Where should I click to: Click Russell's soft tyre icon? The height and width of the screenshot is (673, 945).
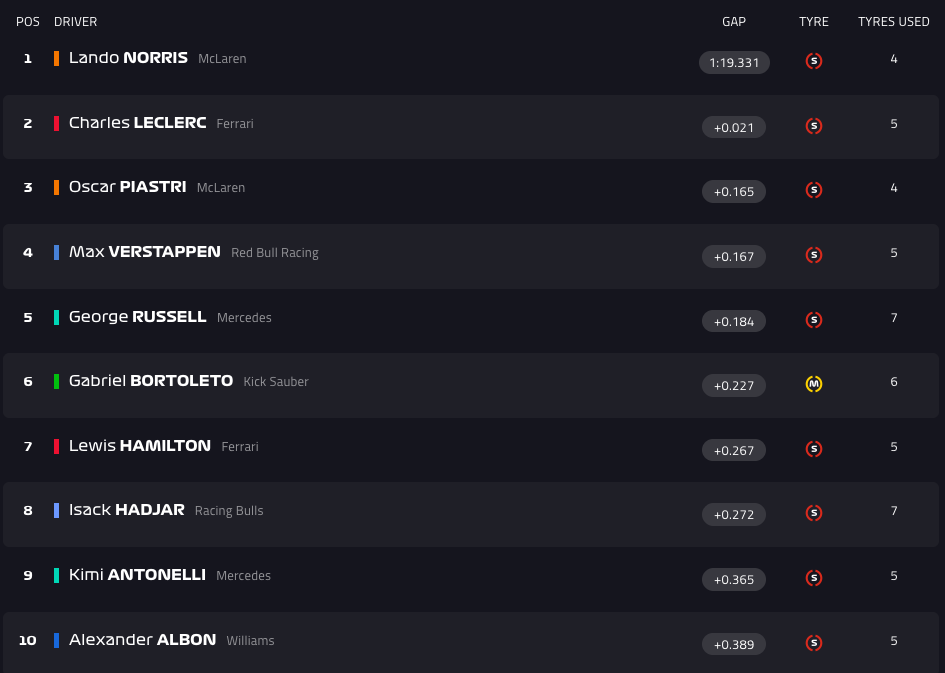click(x=814, y=320)
